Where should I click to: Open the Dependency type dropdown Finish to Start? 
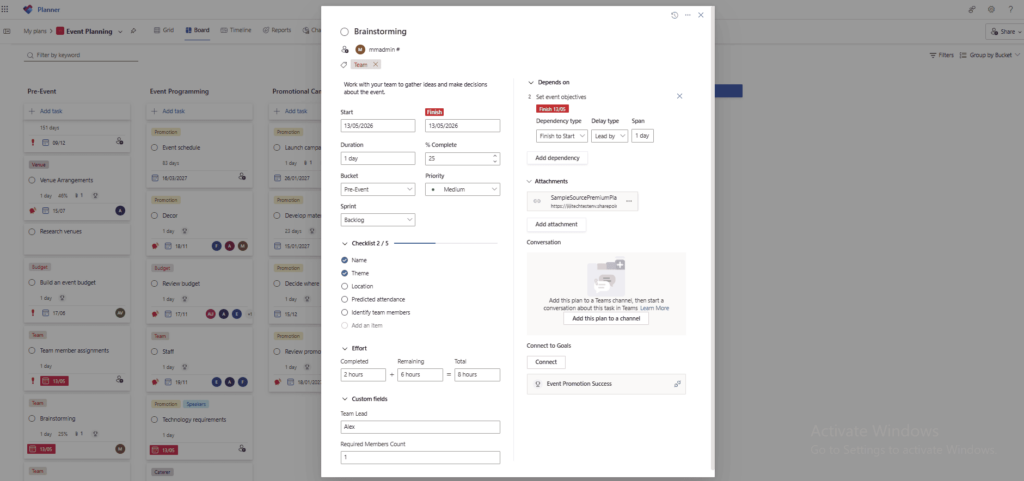[562, 136]
